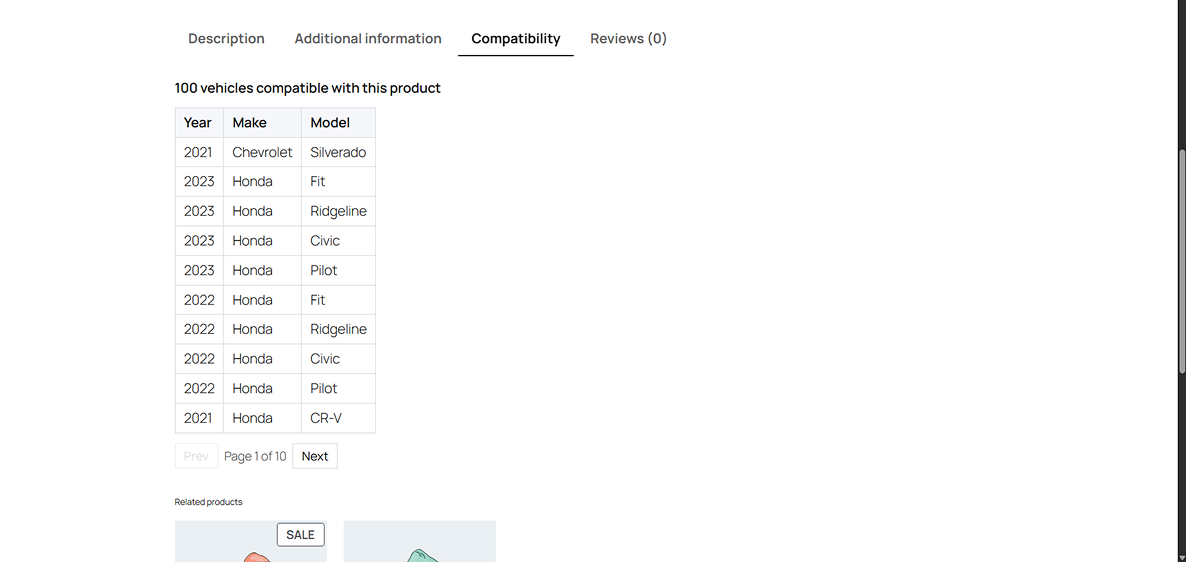
Task: Click the page vertical scrollbar thumb
Action: [1181, 261]
